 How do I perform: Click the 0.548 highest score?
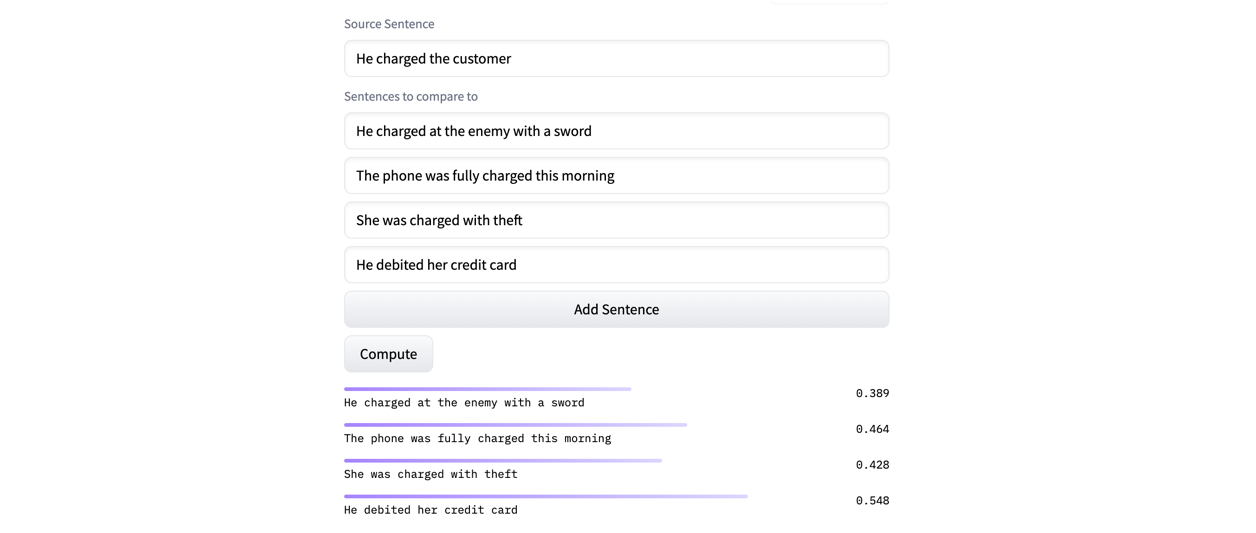pyautogui.click(x=872, y=500)
